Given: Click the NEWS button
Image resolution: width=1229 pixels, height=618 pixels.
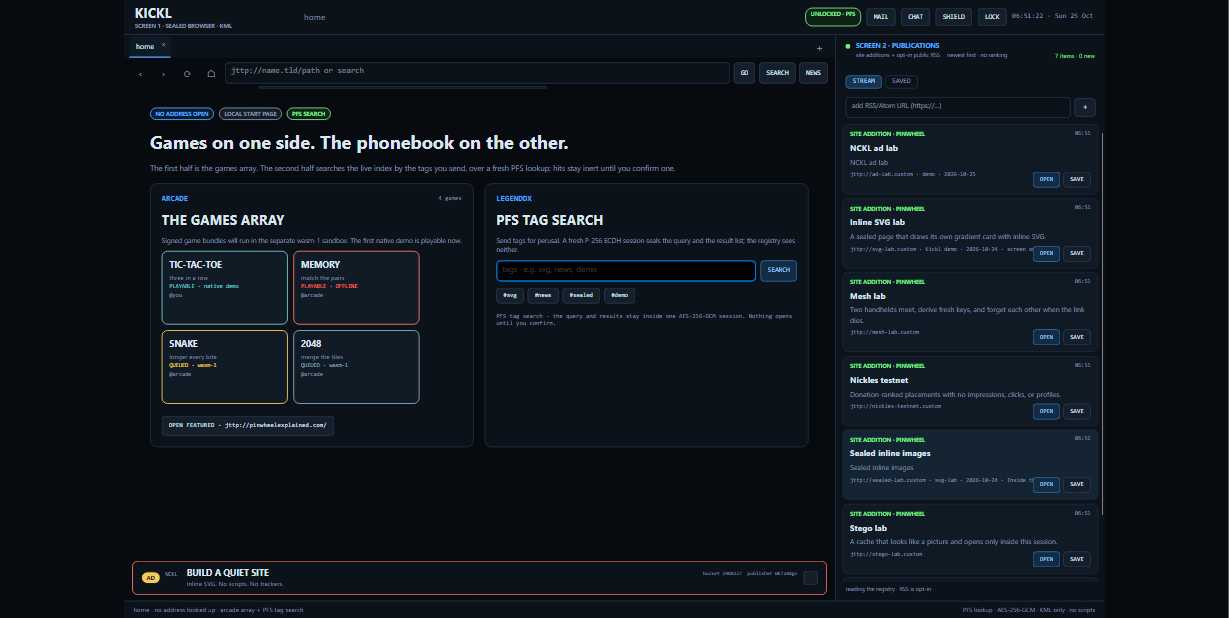Looking at the screenshot, I should coord(813,73).
